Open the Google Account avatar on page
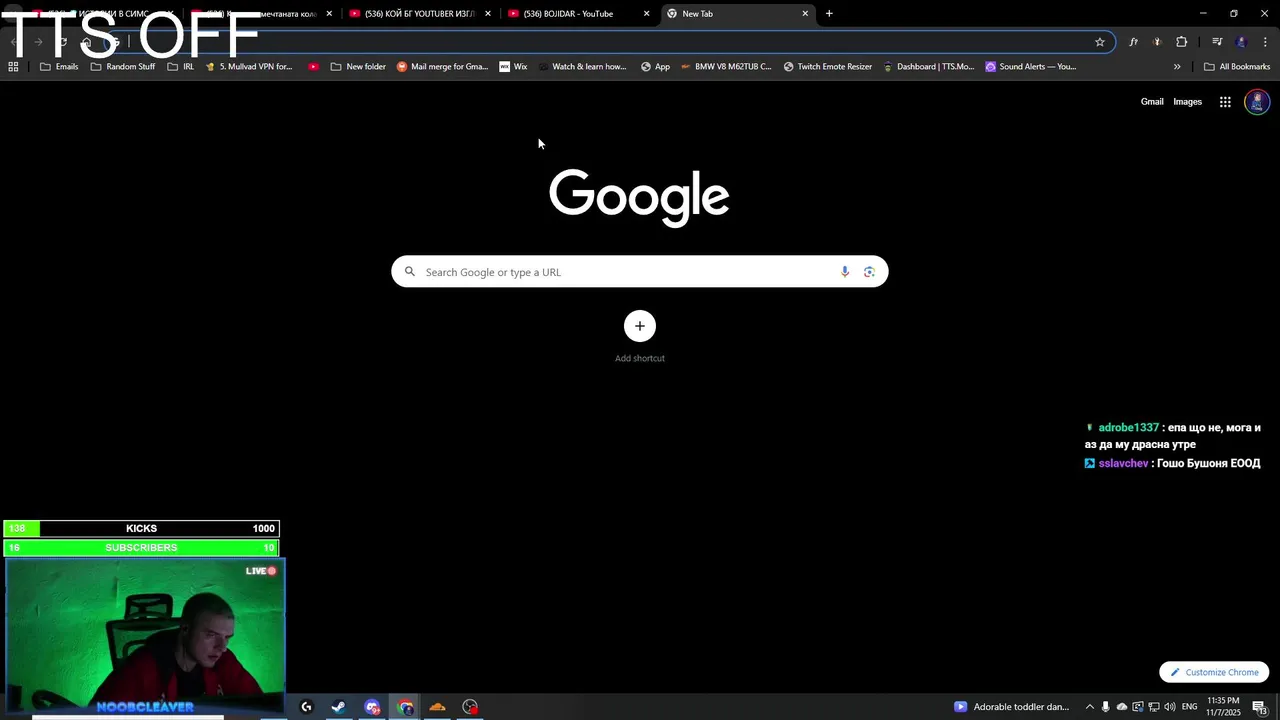This screenshot has height=720, width=1280. [x=1257, y=102]
